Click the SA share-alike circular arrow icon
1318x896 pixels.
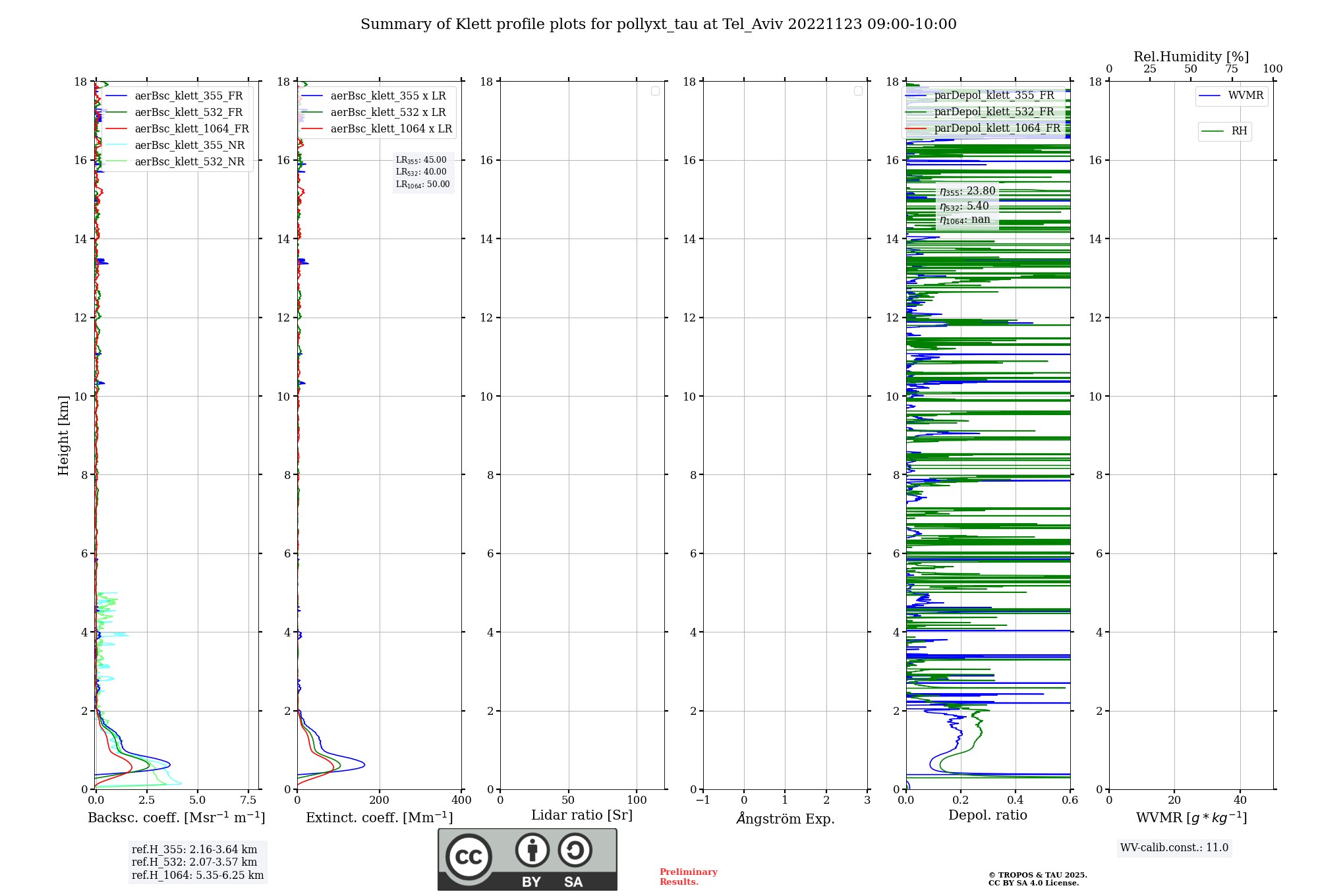575,850
